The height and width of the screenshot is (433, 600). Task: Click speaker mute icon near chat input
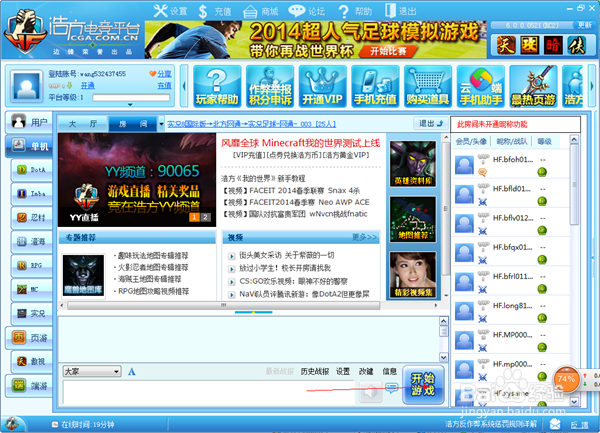[x=370, y=392]
